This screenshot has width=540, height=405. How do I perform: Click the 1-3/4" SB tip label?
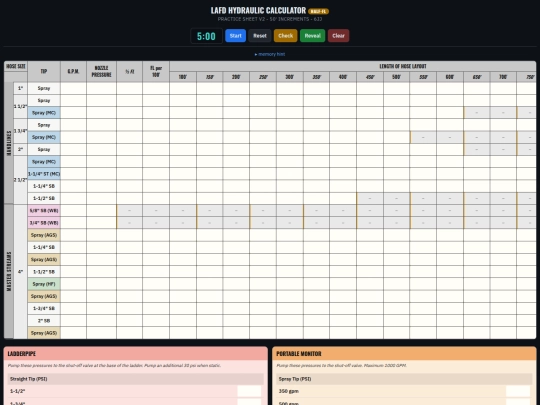[44, 309]
